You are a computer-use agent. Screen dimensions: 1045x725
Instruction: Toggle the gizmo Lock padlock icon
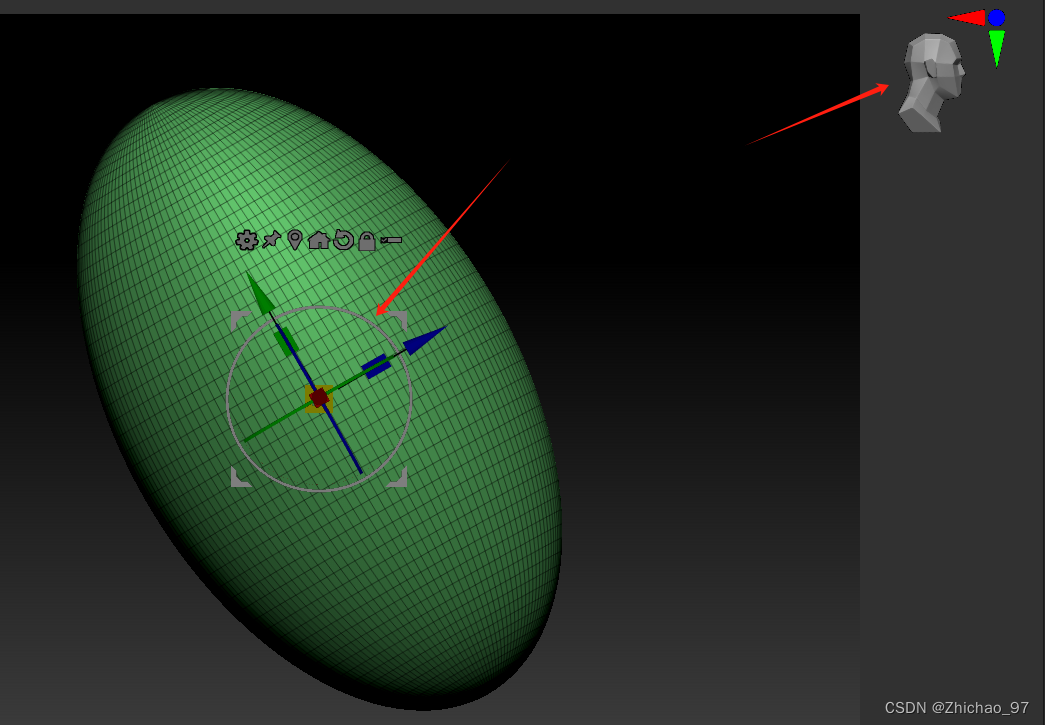coord(367,241)
